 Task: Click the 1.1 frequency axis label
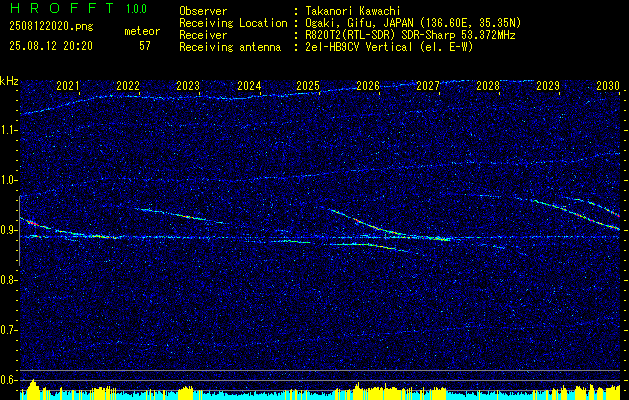pos(9,130)
